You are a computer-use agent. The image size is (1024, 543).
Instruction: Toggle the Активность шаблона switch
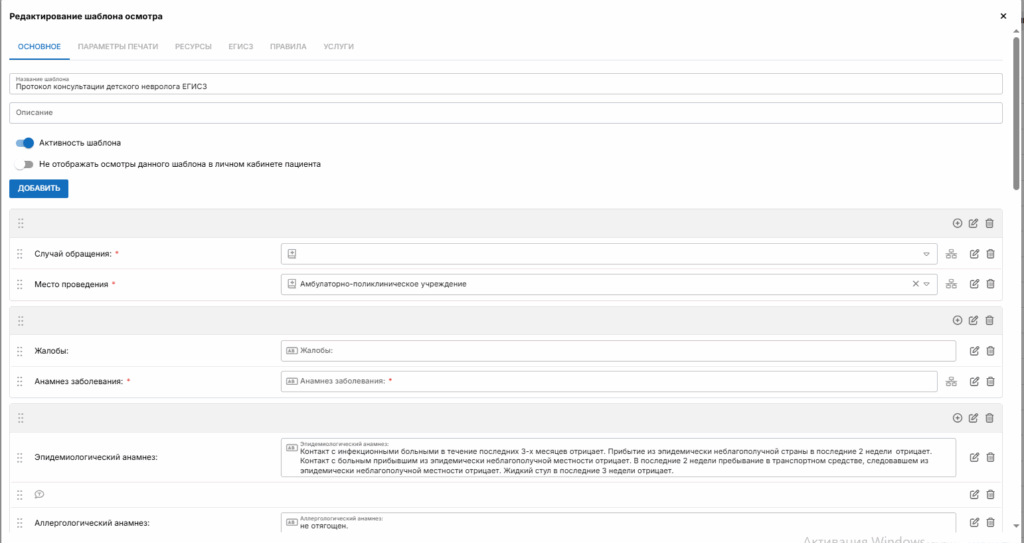pos(25,143)
